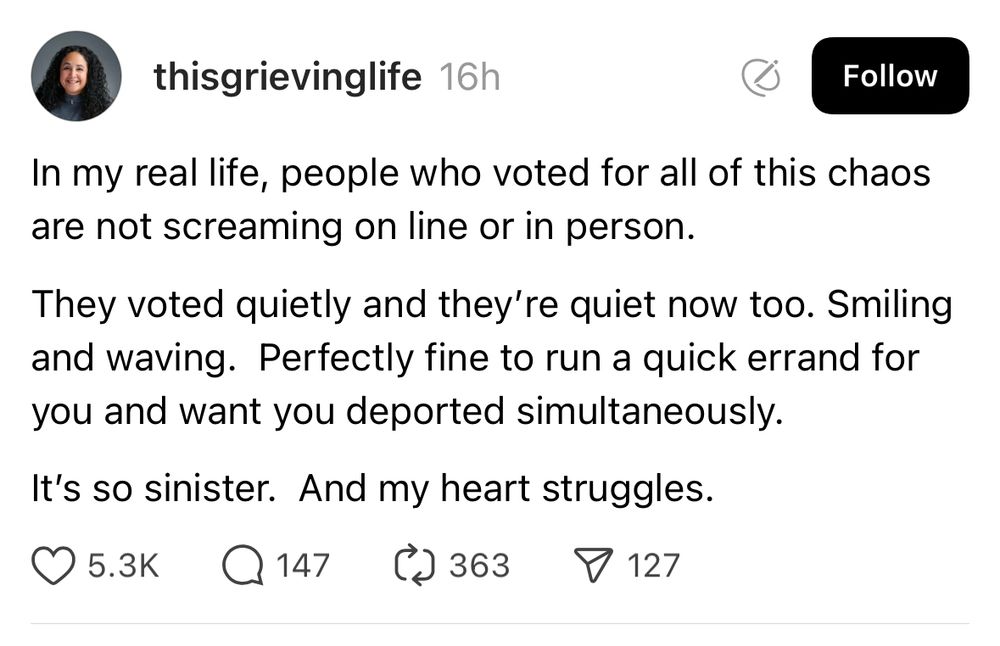The height and width of the screenshot is (646, 1000).
Task: Click the circled pencil icon beside Follow
Action: click(760, 76)
